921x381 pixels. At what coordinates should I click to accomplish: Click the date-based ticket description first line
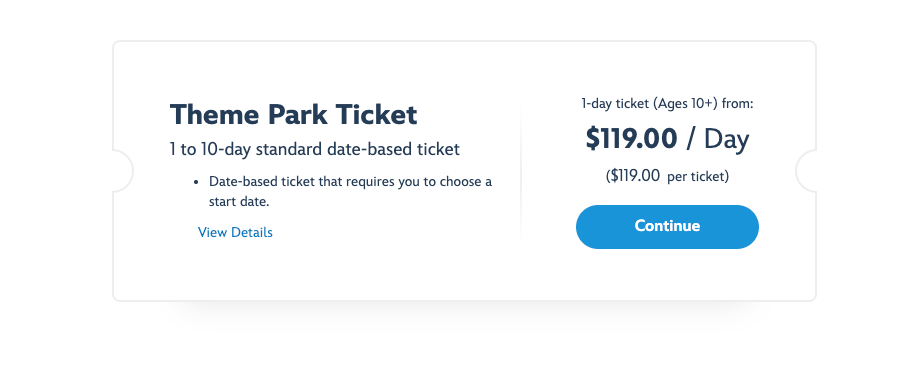point(351,181)
